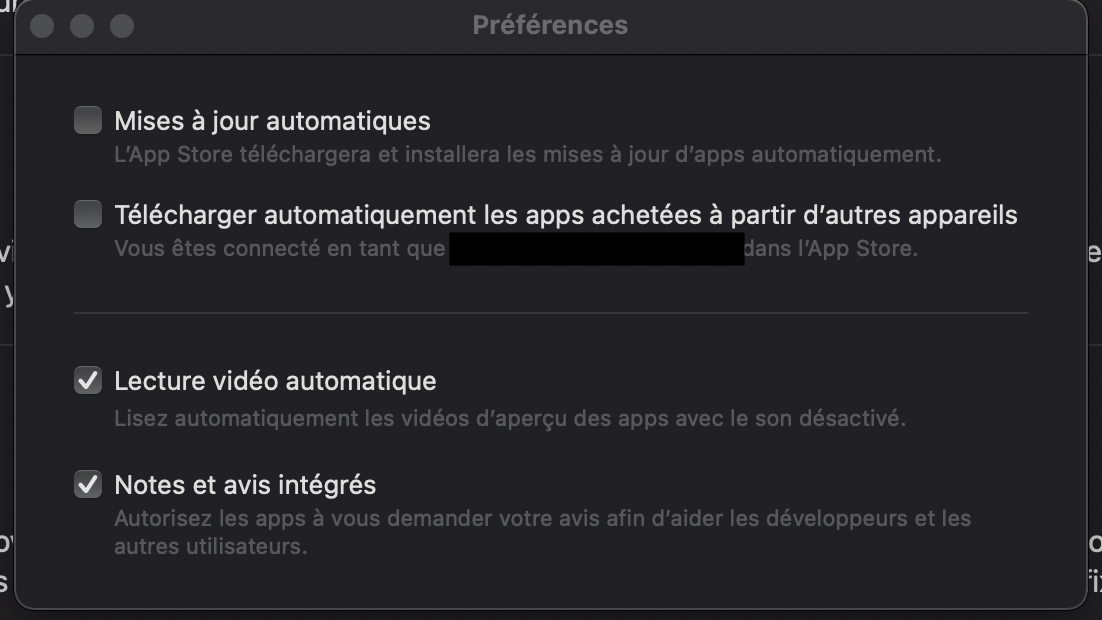This screenshot has width=1102, height=620.
Task: Click the horizontal separator between preference groups
Action: click(x=550, y=313)
